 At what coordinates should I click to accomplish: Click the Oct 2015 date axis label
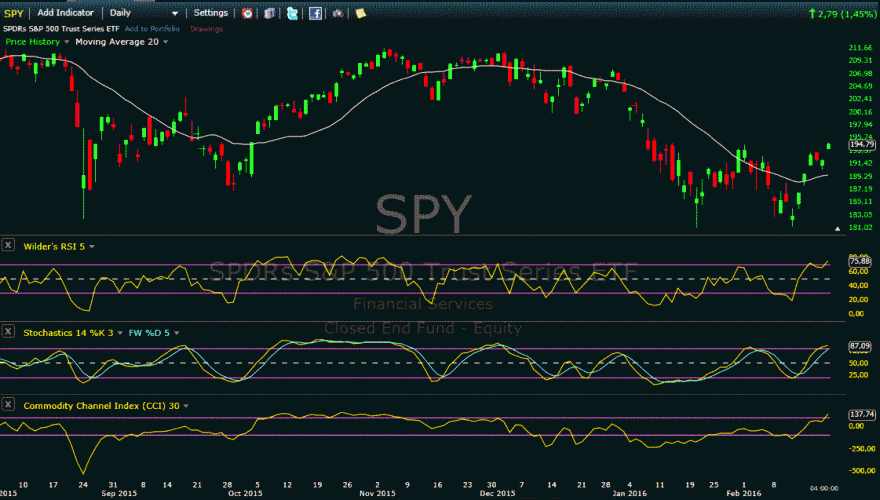pyautogui.click(x=245, y=493)
